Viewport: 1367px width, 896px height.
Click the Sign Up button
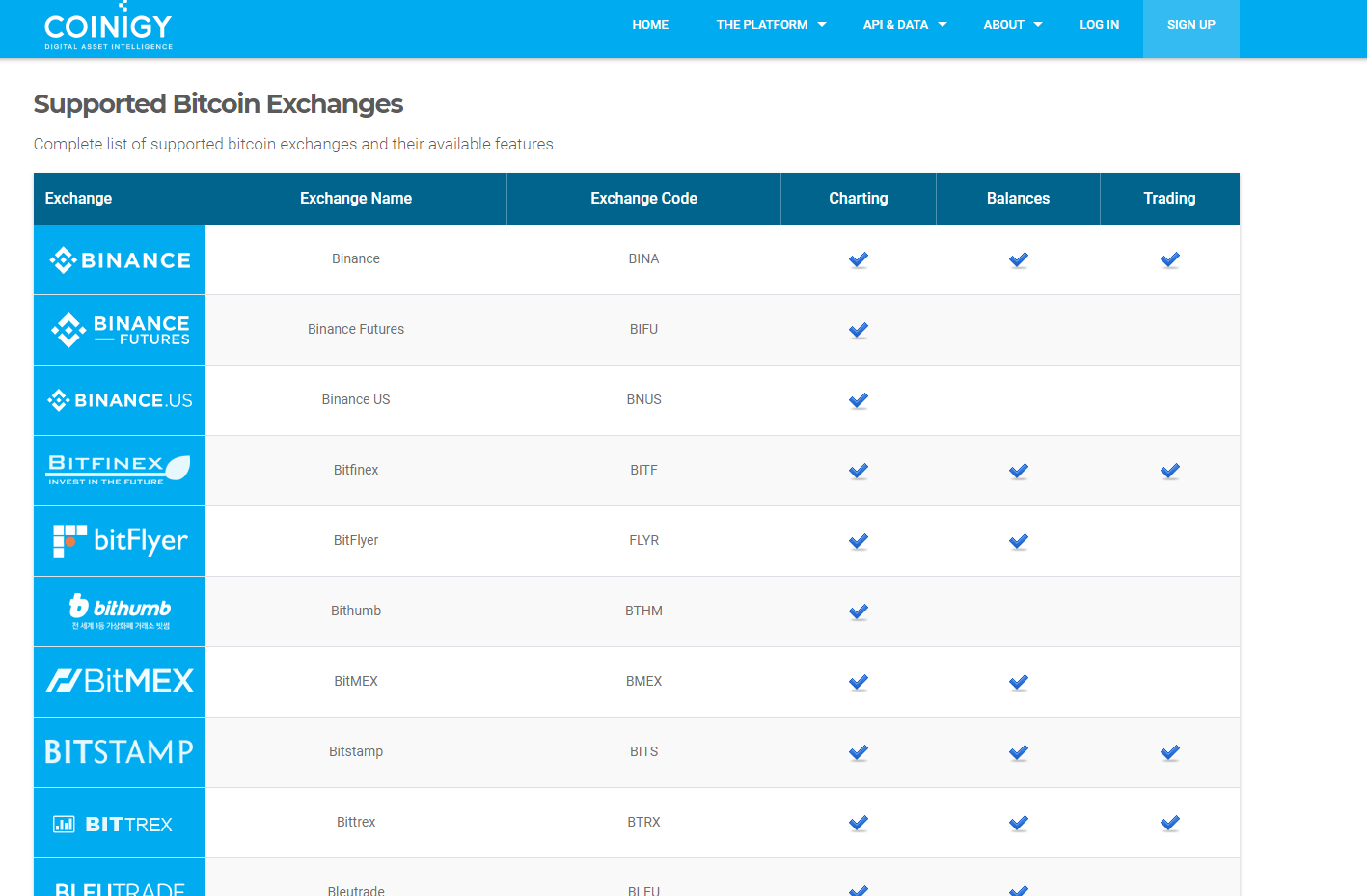pyautogui.click(x=1191, y=28)
